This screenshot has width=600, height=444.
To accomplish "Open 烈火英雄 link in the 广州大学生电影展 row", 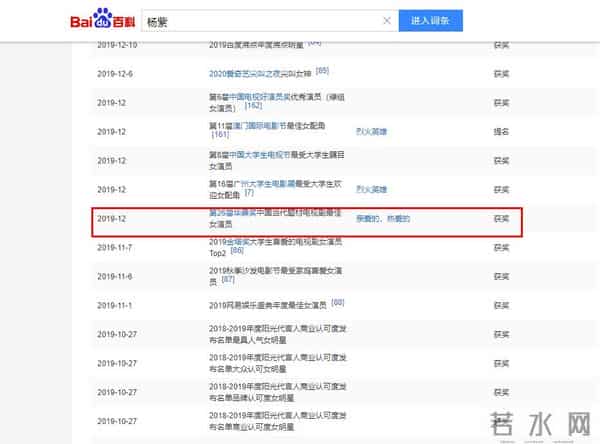I will pyautogui.click(x=371, y=189).
